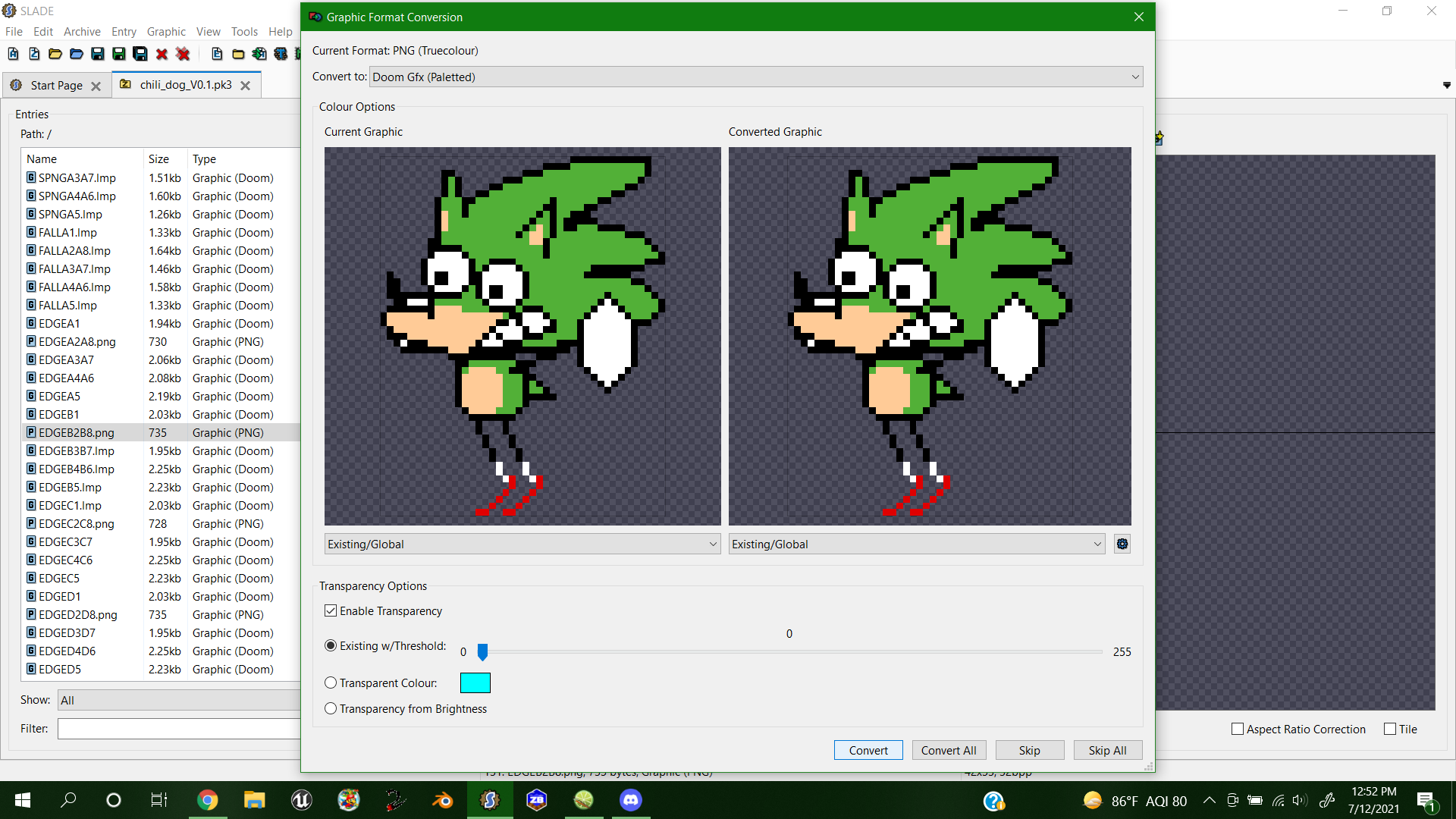
Task: Open the Converted Graphic palette dropdown
Action: [x=917, y=544]
